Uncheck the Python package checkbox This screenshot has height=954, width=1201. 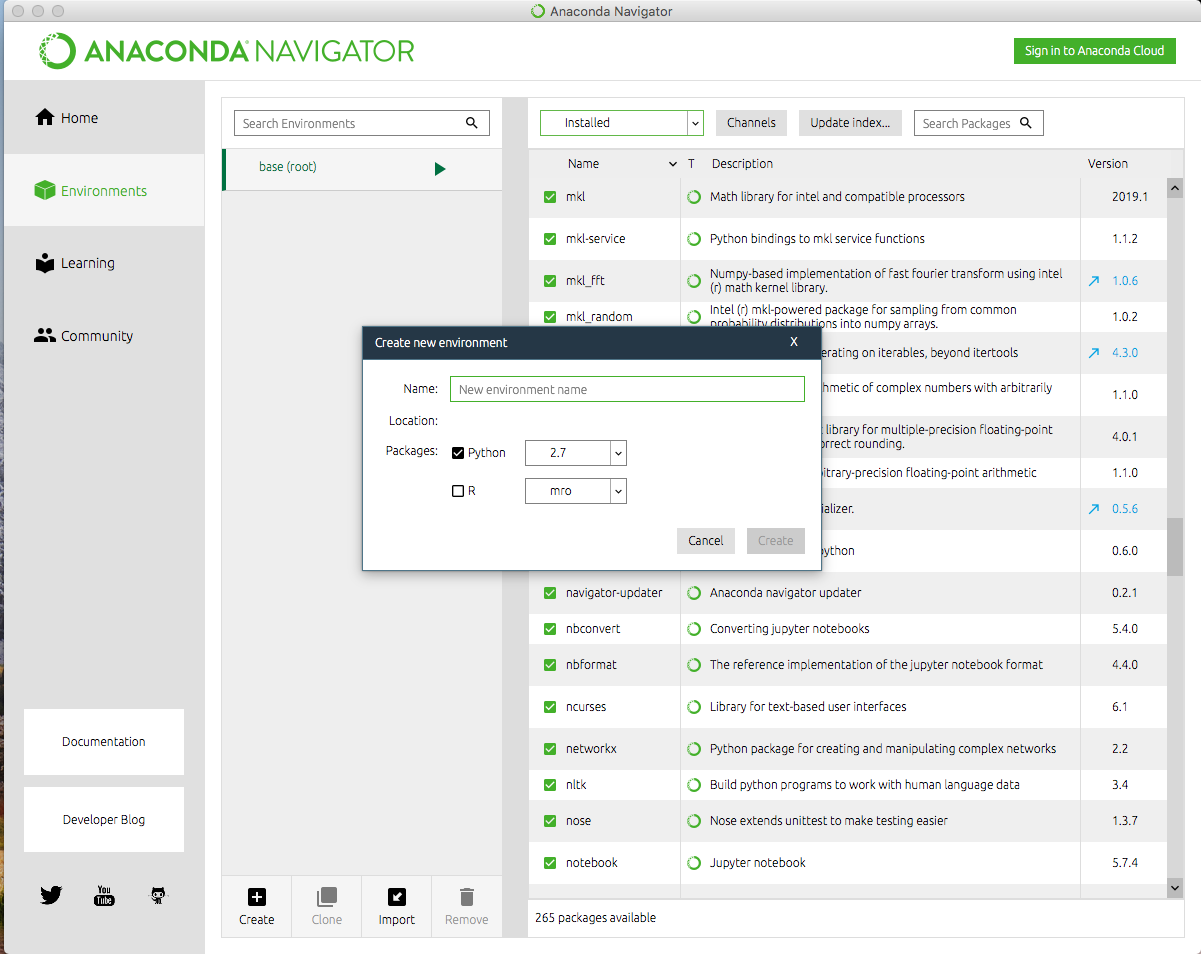pos(458,453)
